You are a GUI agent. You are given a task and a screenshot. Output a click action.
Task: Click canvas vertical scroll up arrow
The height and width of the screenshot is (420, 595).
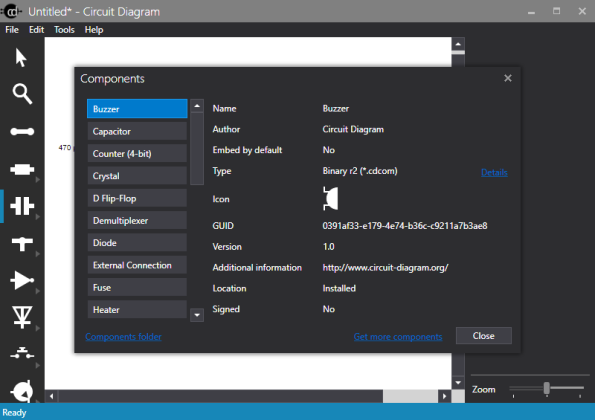click(458, 44)
